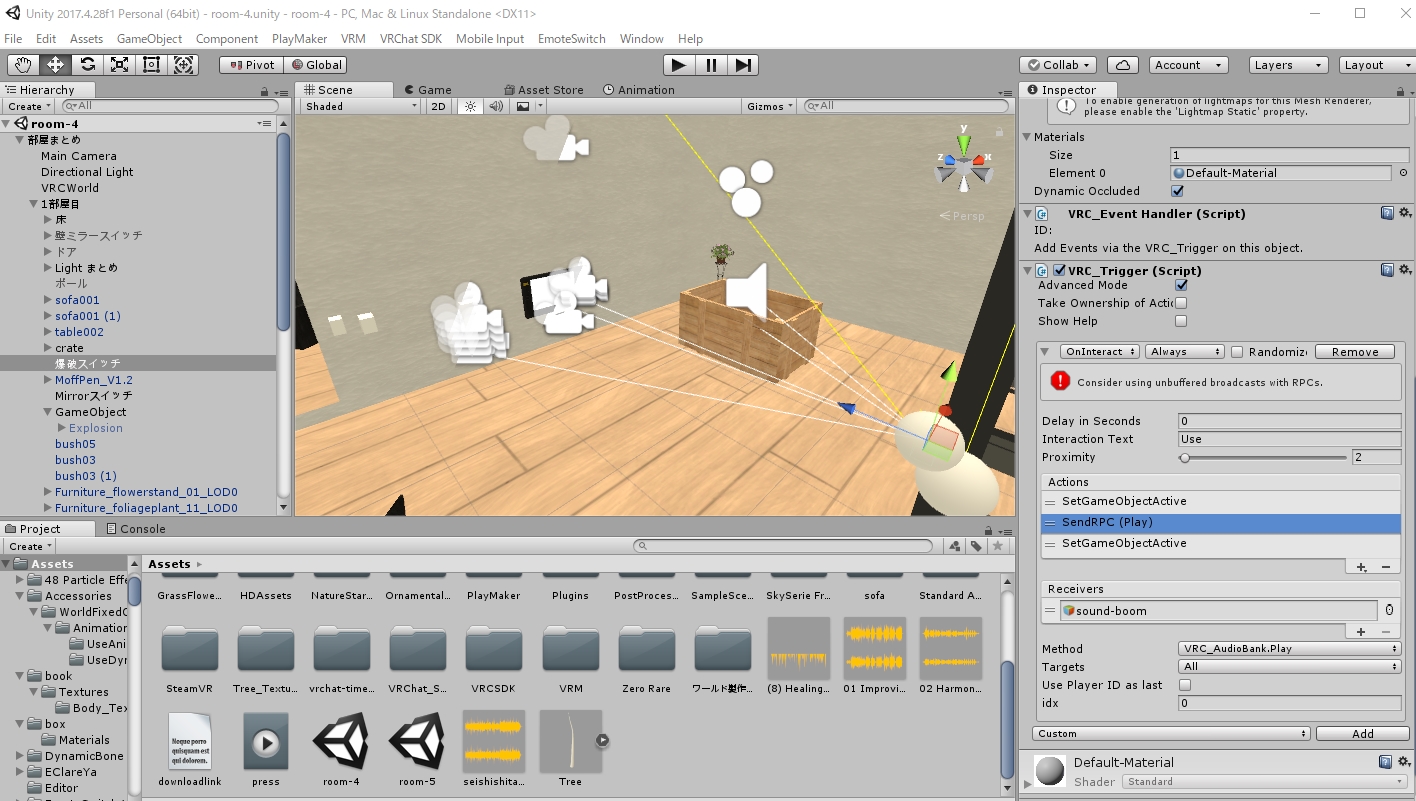1416x801 pixels.
Task: Open VRC_Event Handler settings gear
Action: point(1404,213)
